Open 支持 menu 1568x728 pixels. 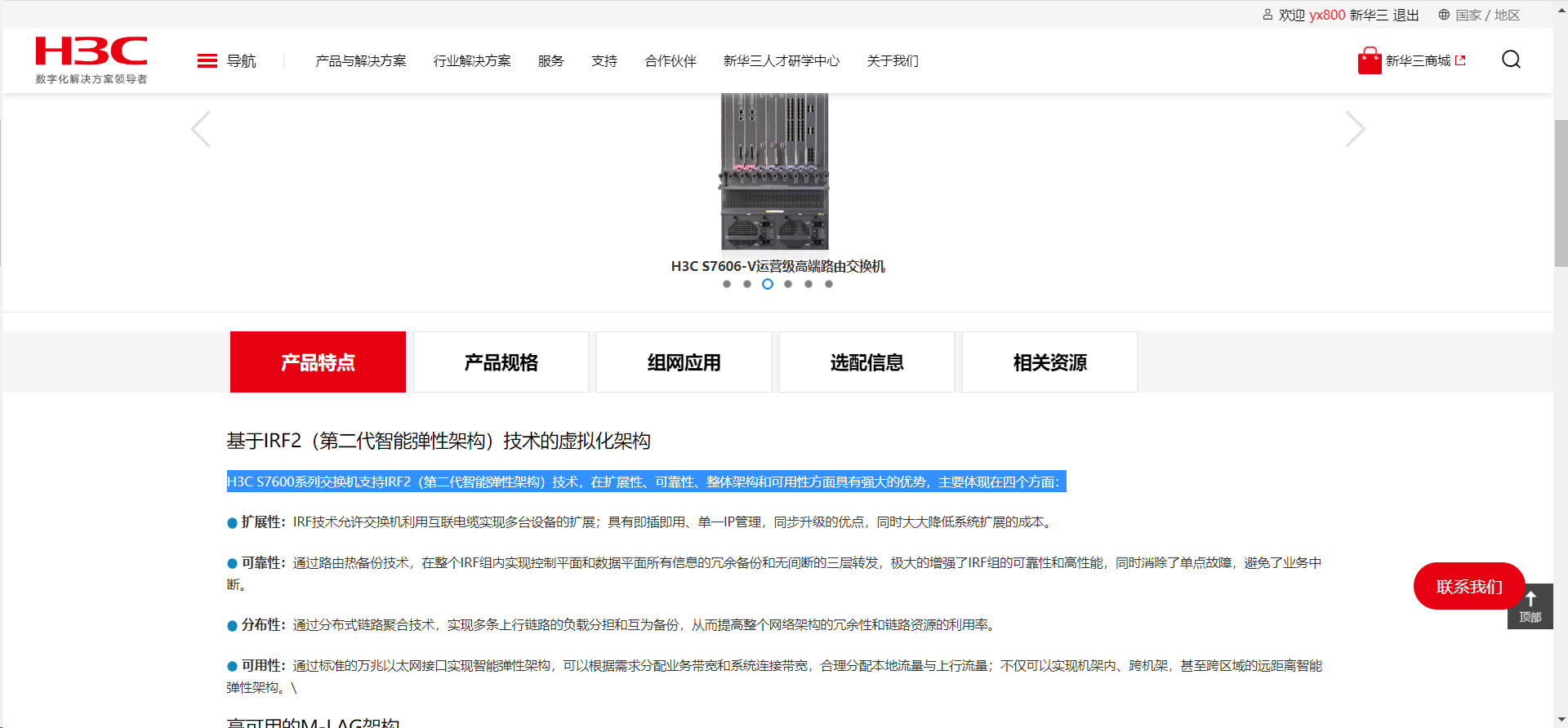[604, 61]
